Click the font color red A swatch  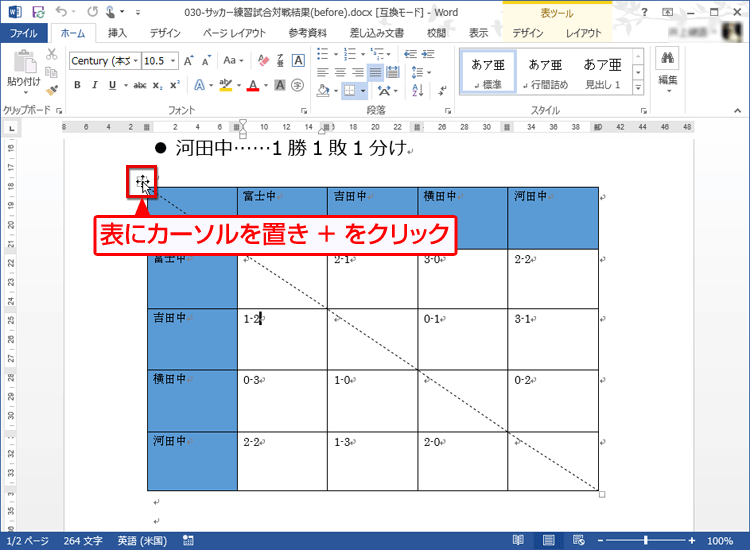tap(253, 86)
